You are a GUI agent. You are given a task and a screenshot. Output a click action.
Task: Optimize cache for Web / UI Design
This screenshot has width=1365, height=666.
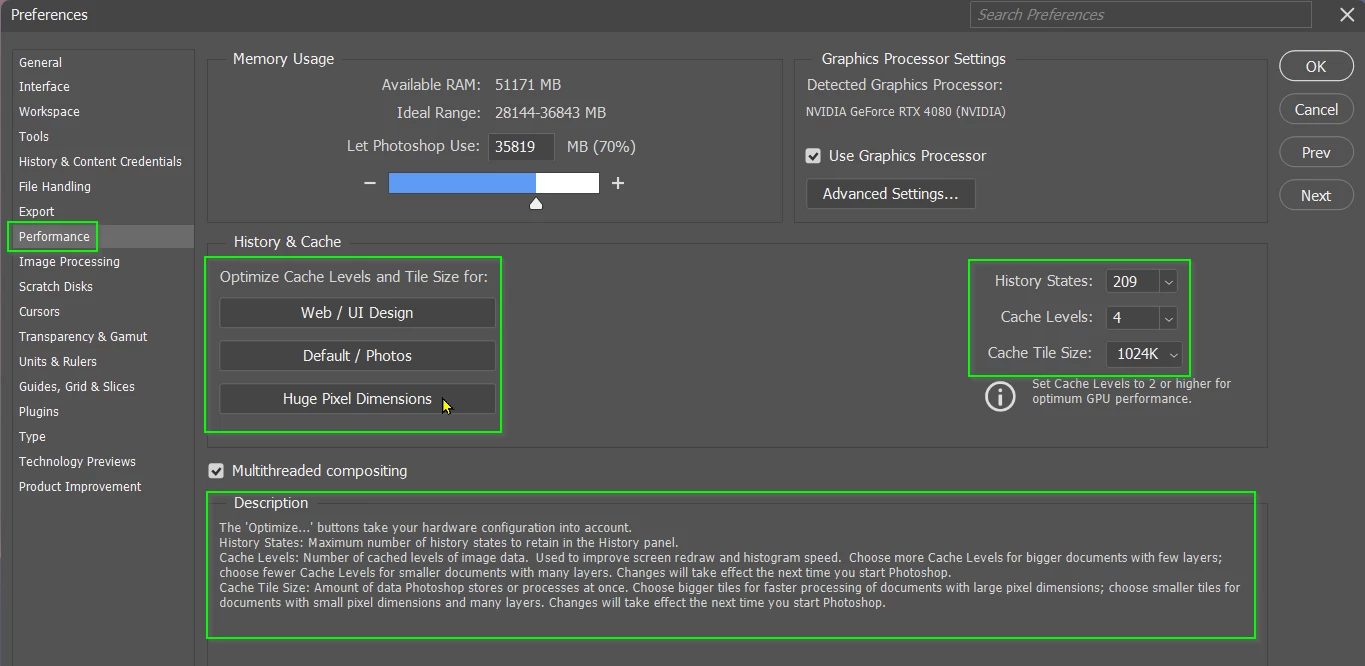tap(357, 313)
